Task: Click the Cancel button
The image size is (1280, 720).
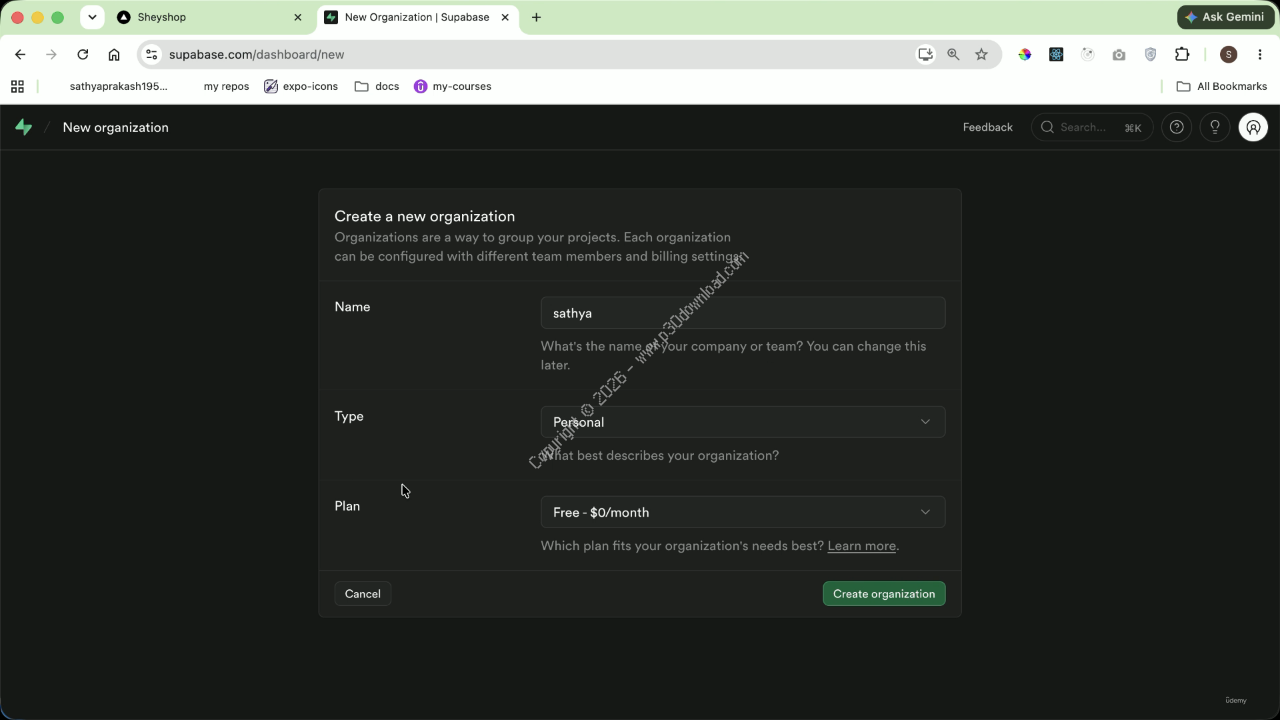Action: pyautogui.click(x=363, y=594)
